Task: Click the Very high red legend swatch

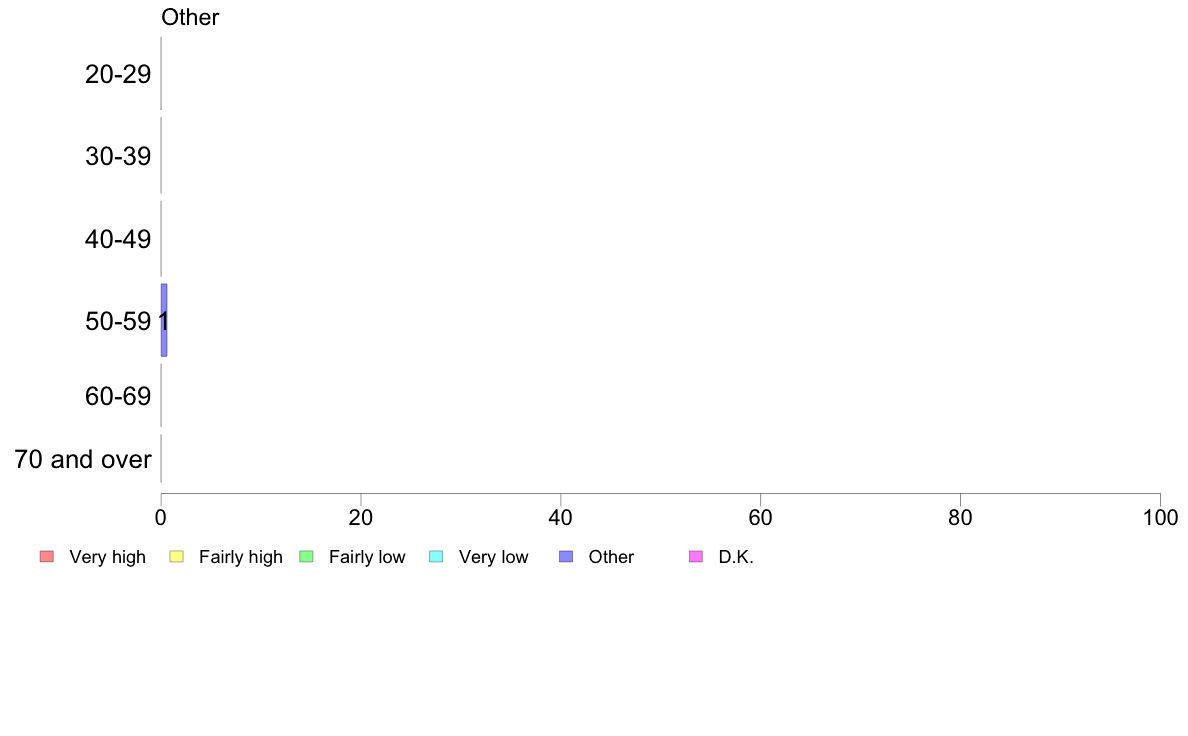Action: 47,557
